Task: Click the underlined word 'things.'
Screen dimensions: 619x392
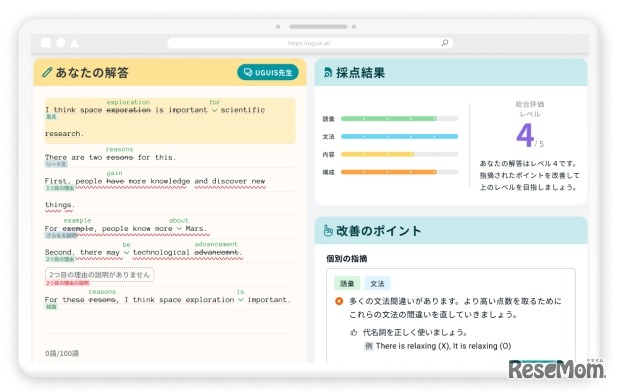Action: coord(60,205)
